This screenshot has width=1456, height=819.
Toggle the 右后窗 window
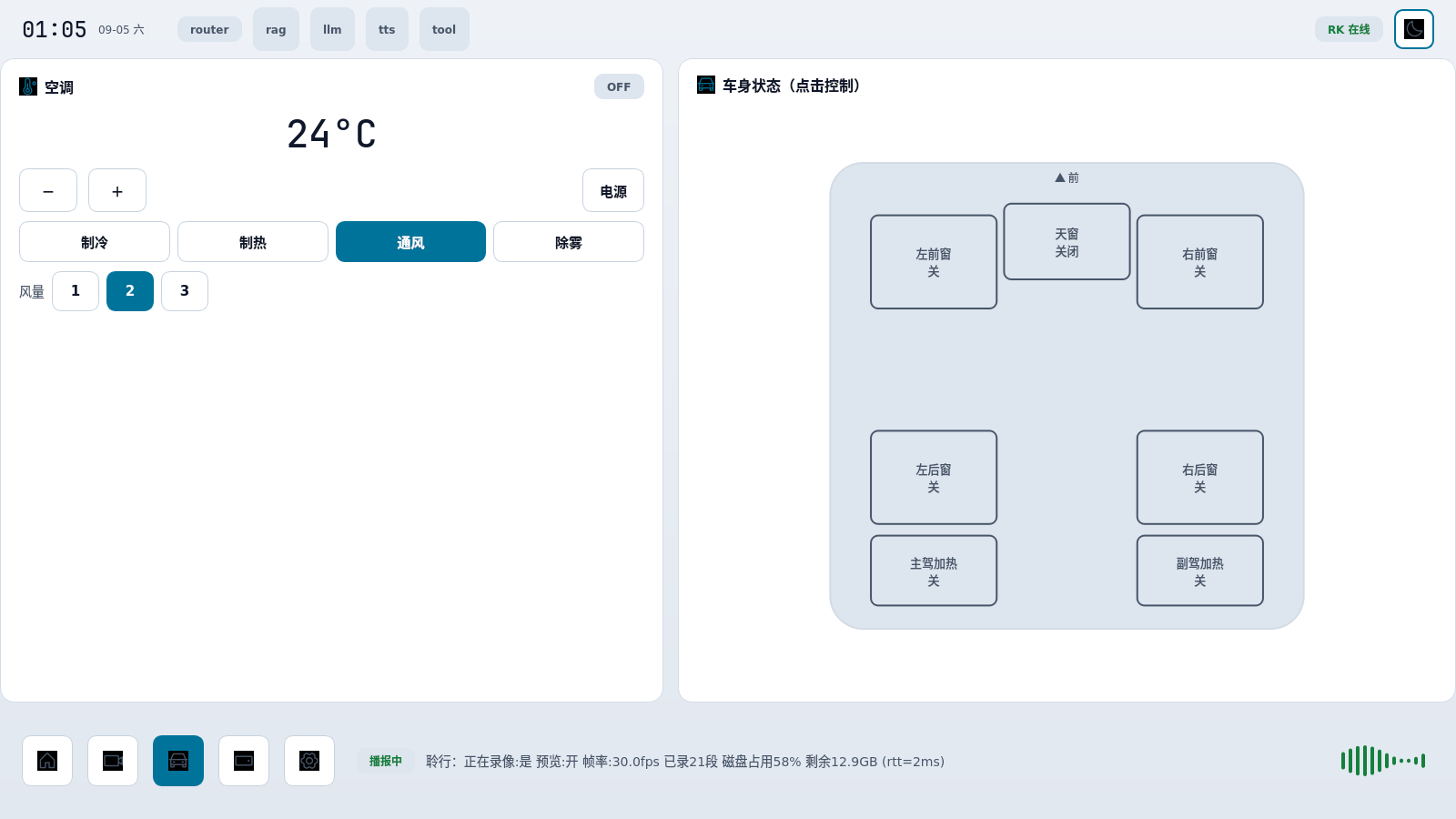tap(1200, 478)
